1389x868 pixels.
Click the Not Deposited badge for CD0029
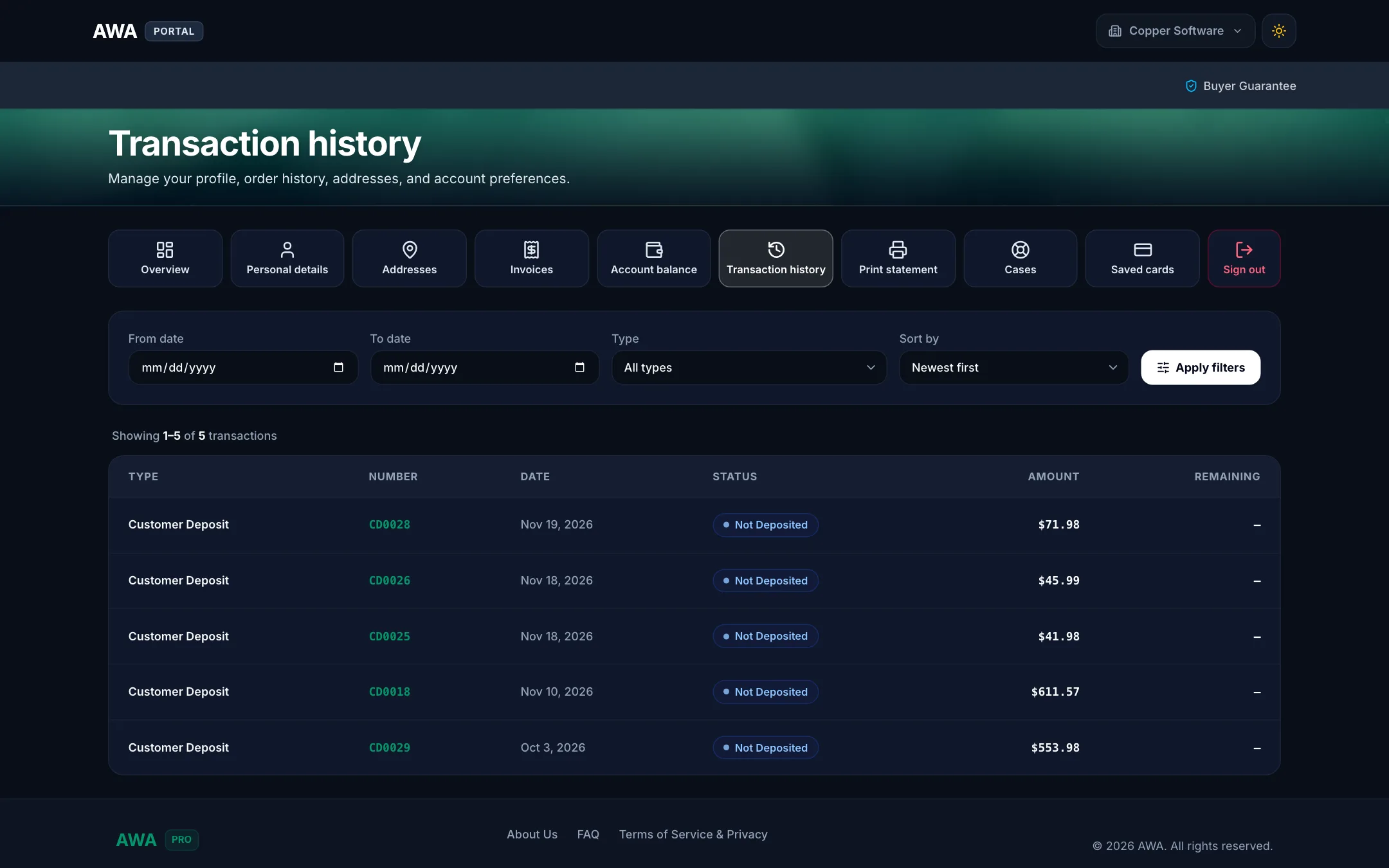click(x=765, y=748)
